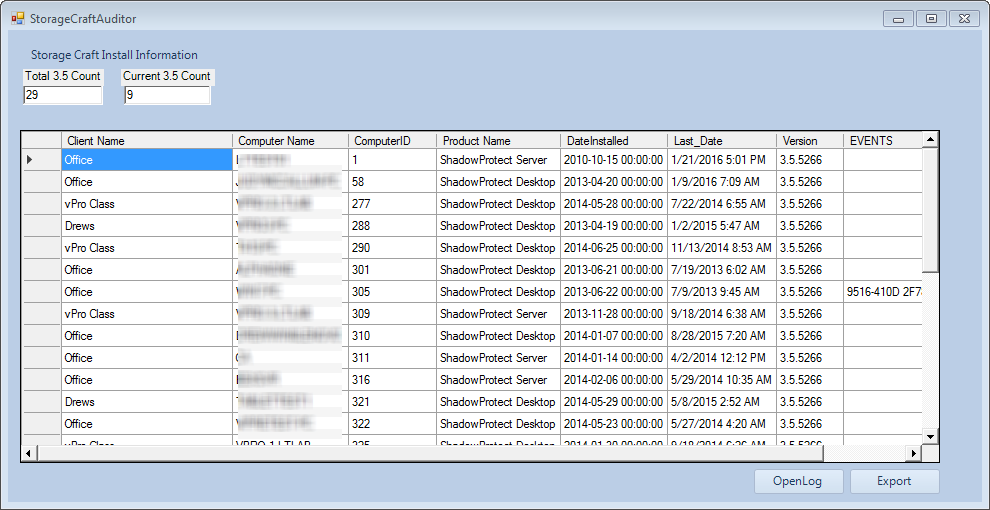Click the OpenLog button

[x=798, y=482]
